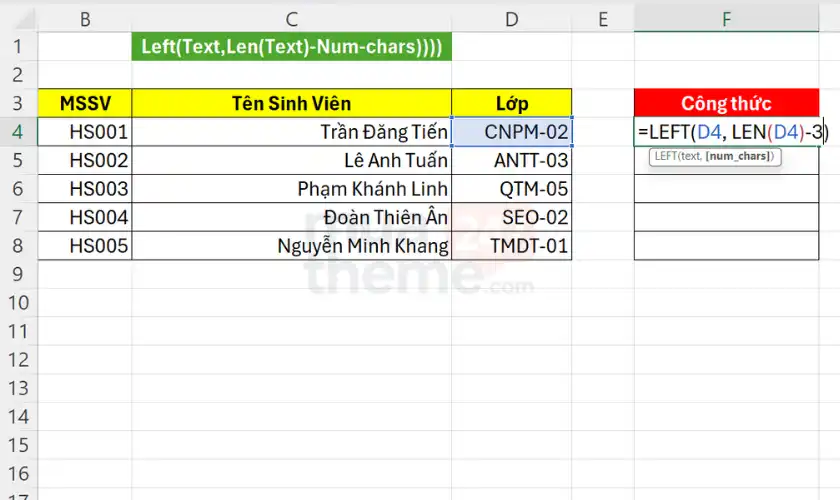Select row 12 header
This screenshot has width=840, height=500.
18,360
